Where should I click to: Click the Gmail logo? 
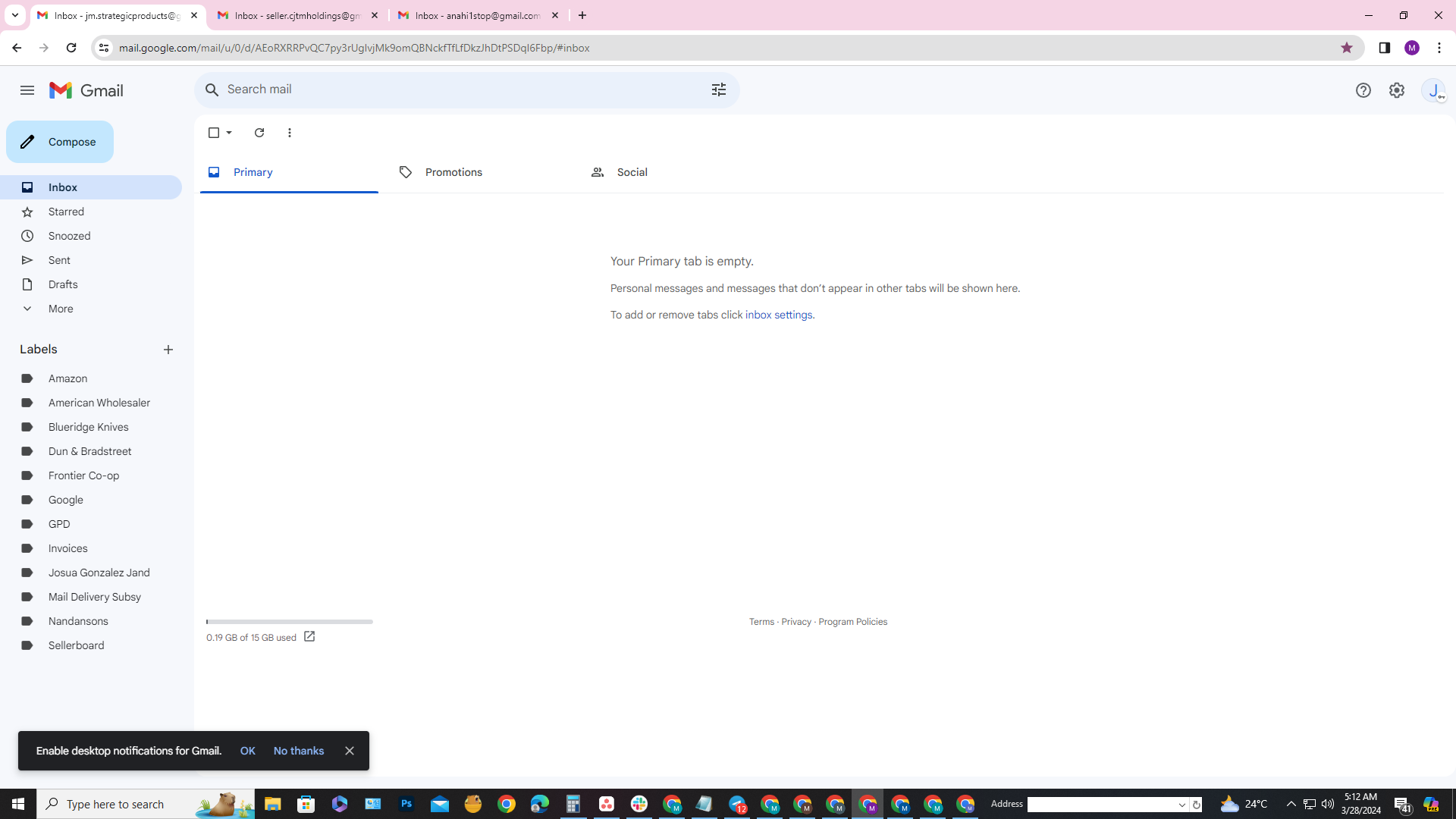tap(86, 90)
